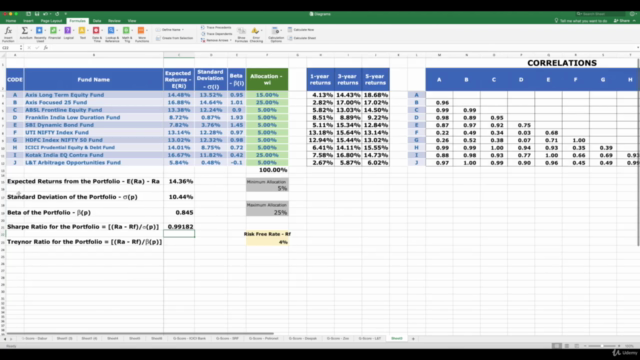The width and height of the screenshot is (640, 360).
Task: Select the Maximum Allocation 25% cell
Action: click(267, 212)
